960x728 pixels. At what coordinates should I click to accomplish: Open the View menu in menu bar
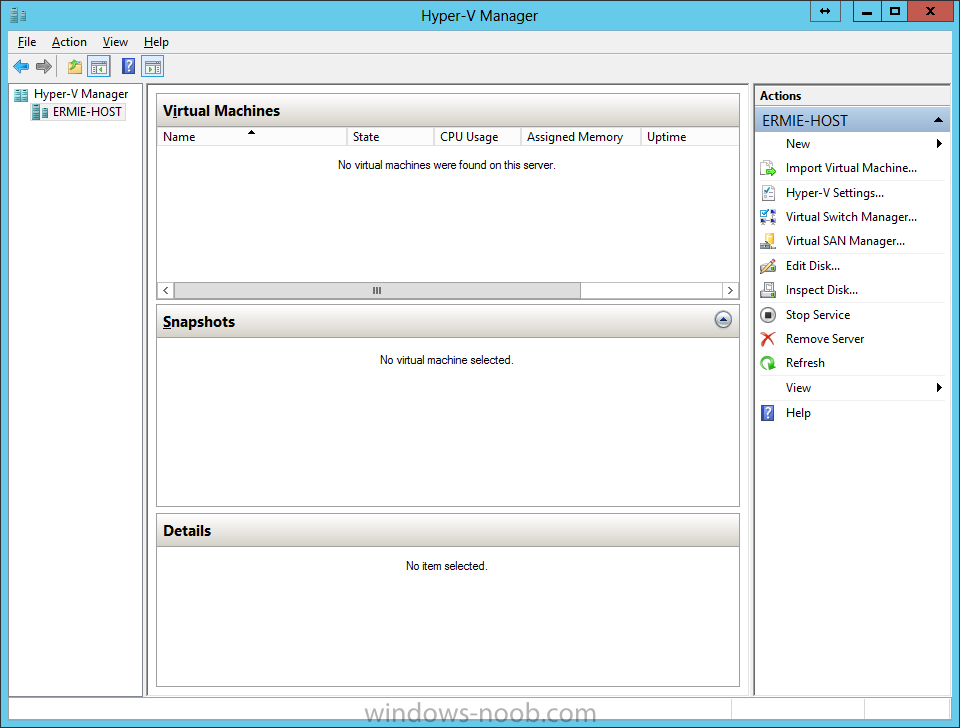[115, 42]
